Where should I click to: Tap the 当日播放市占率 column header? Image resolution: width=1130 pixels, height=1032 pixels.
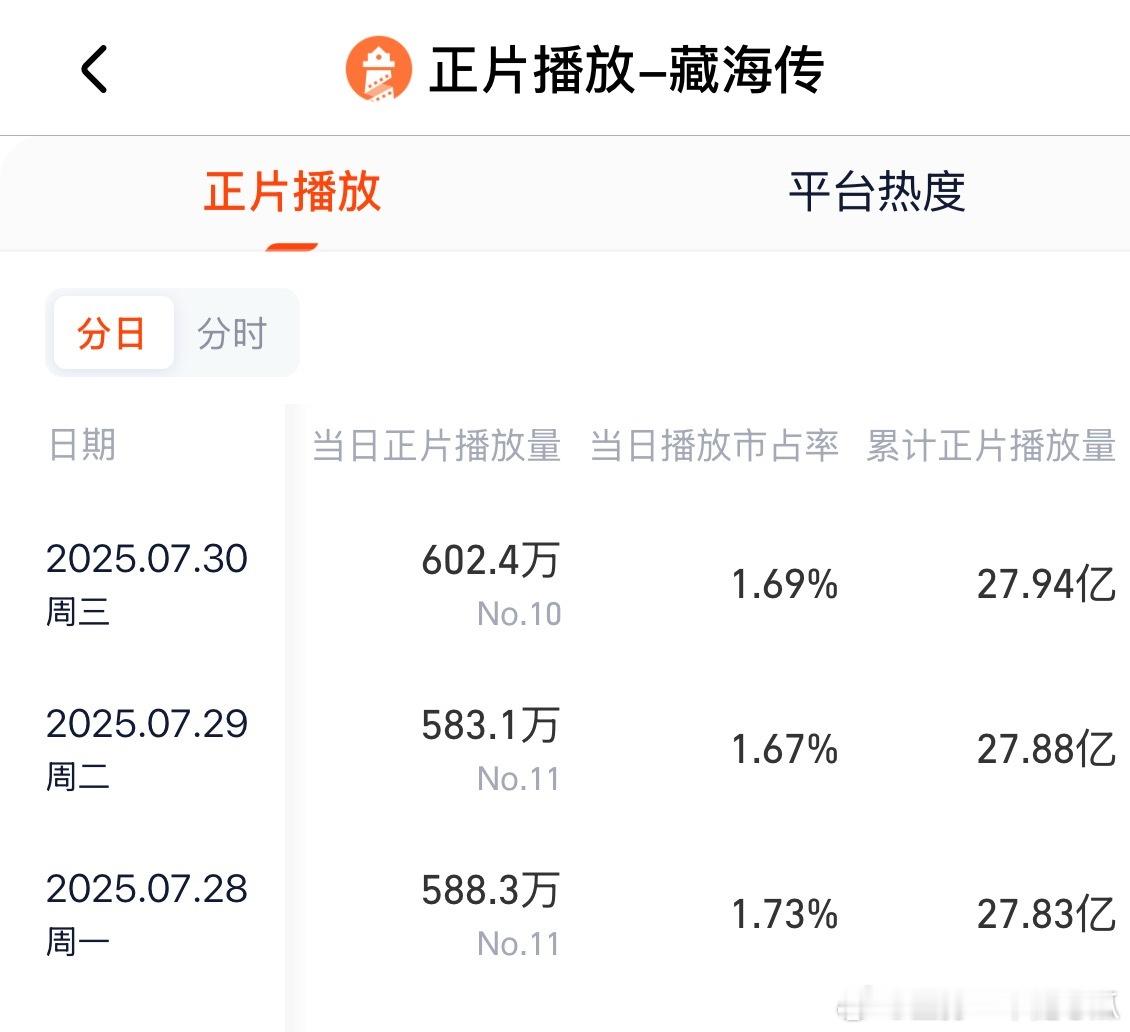click(x=714, y=445)
